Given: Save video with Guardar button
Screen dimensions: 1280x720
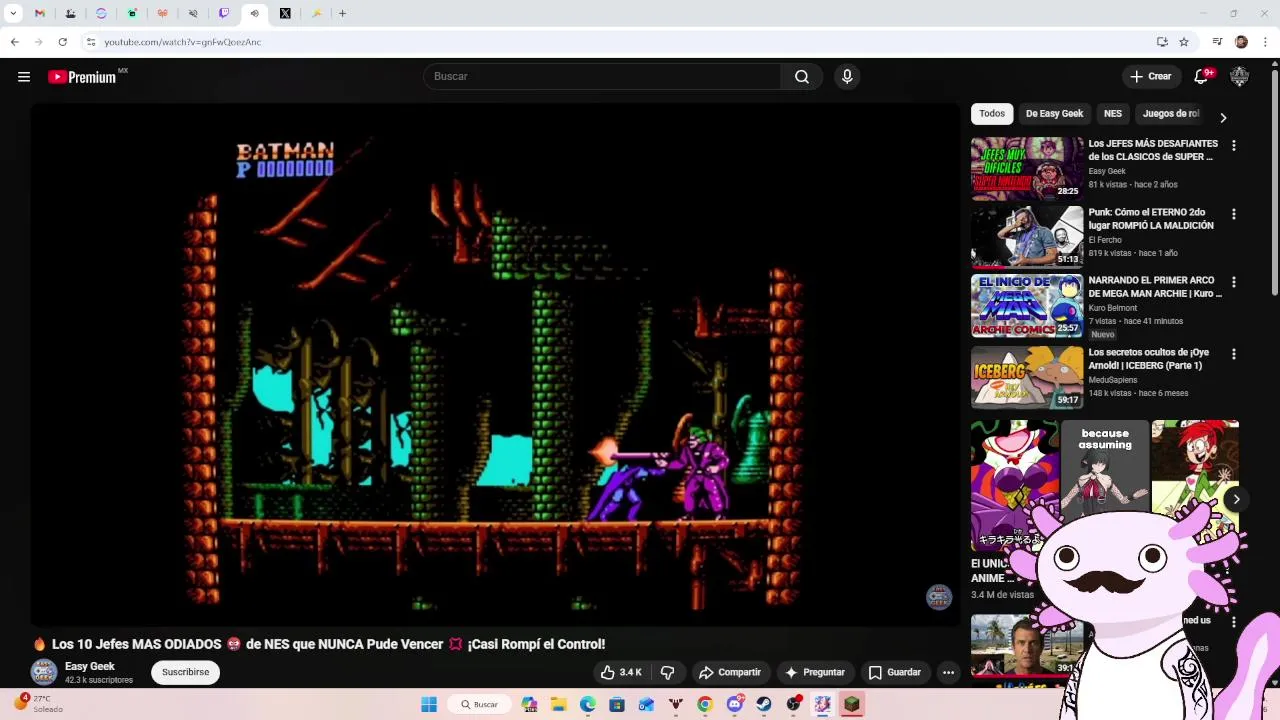Looking at the screenshot, I should [894, 672].
